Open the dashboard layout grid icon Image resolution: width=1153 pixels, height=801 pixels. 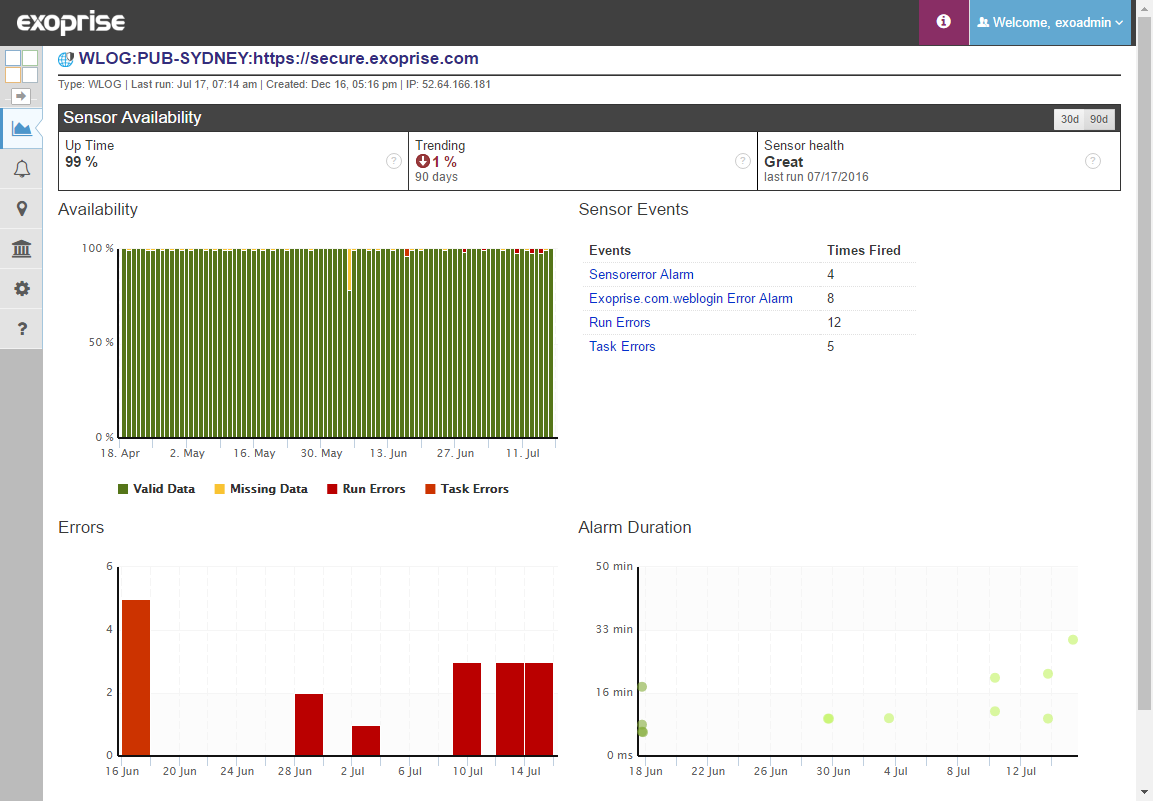click(21, 66)
